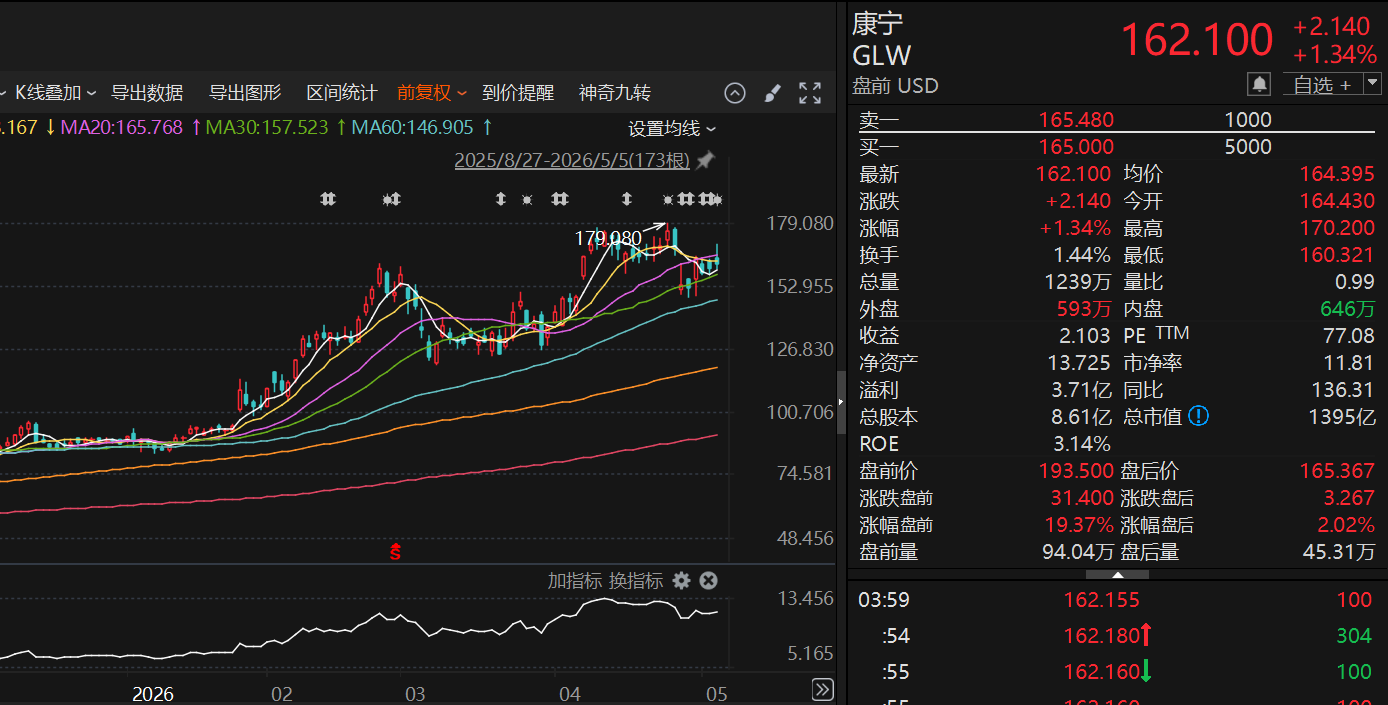Click the 2026 date axis label
Viewport: 1388px width, 705px height.
click(153, 694)
